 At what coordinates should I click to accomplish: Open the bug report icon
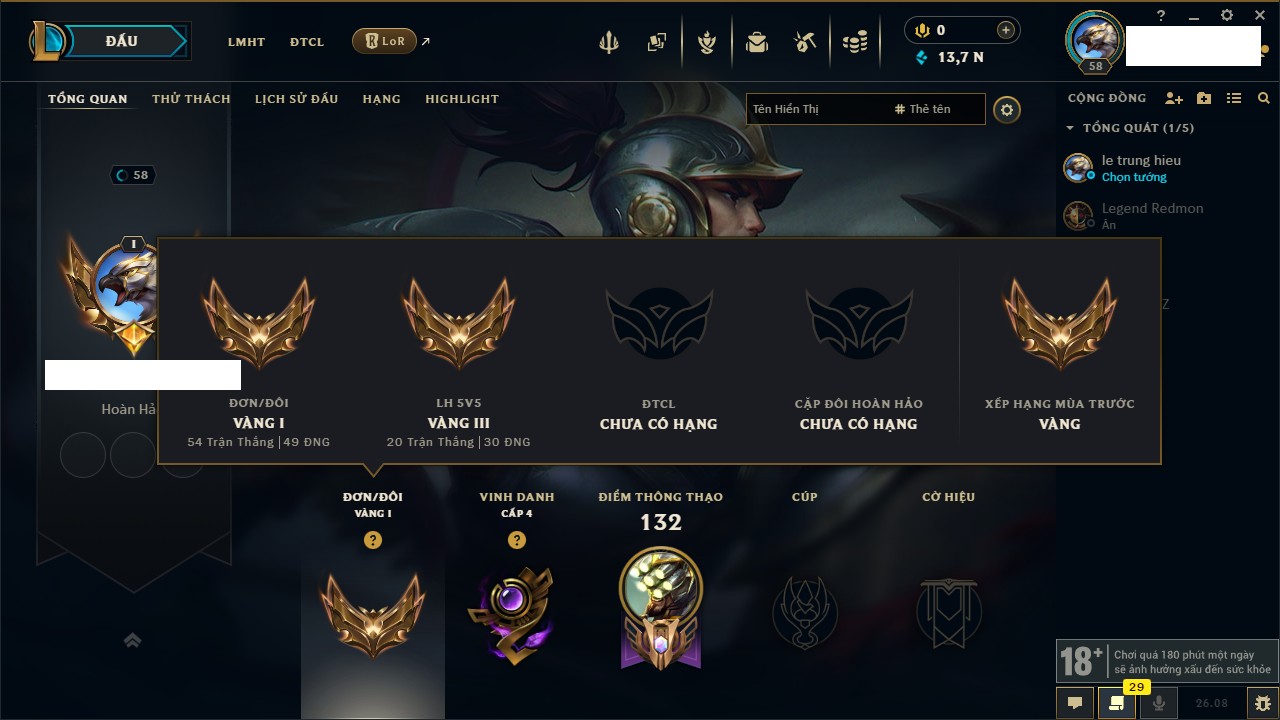click(1263, 703)
